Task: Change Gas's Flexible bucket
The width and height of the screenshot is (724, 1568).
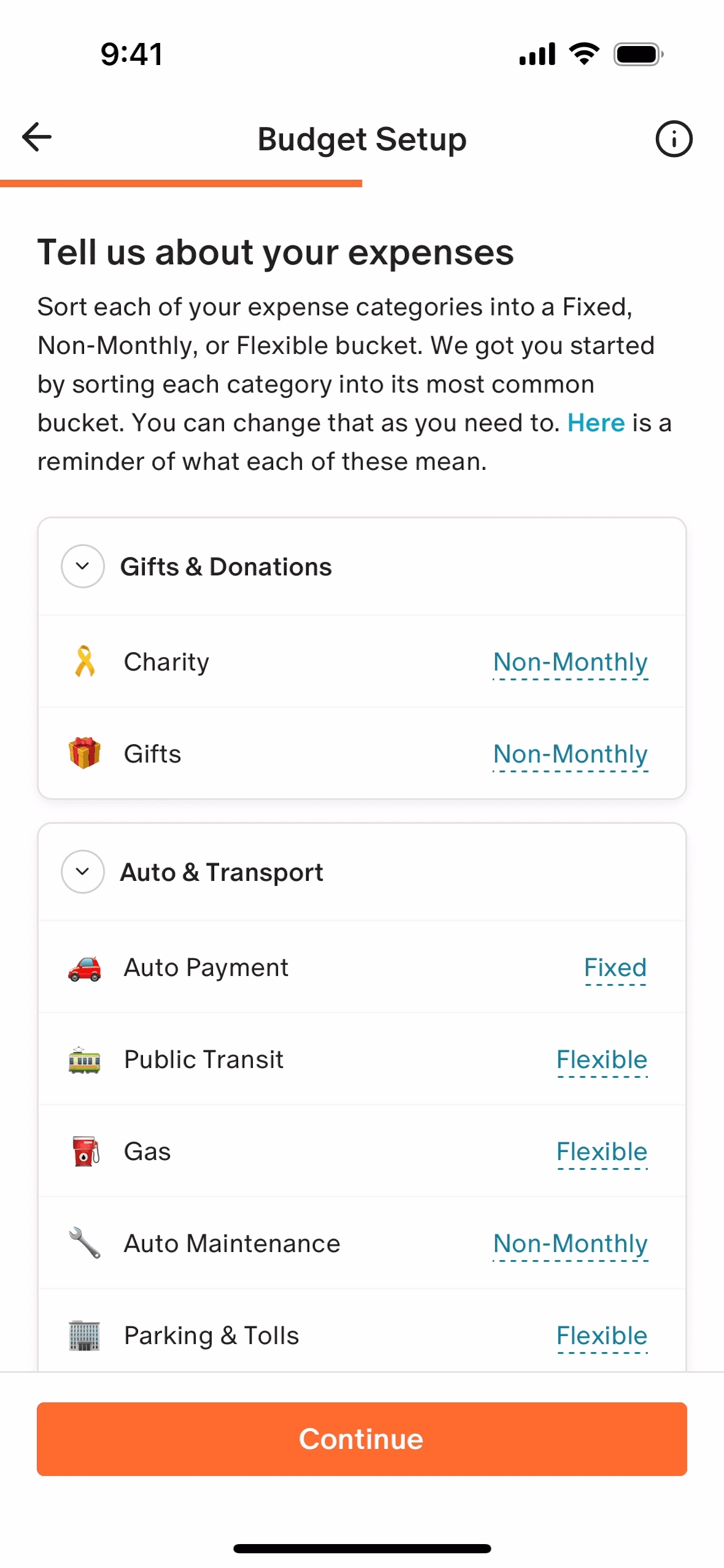Action: point(601,1152)
